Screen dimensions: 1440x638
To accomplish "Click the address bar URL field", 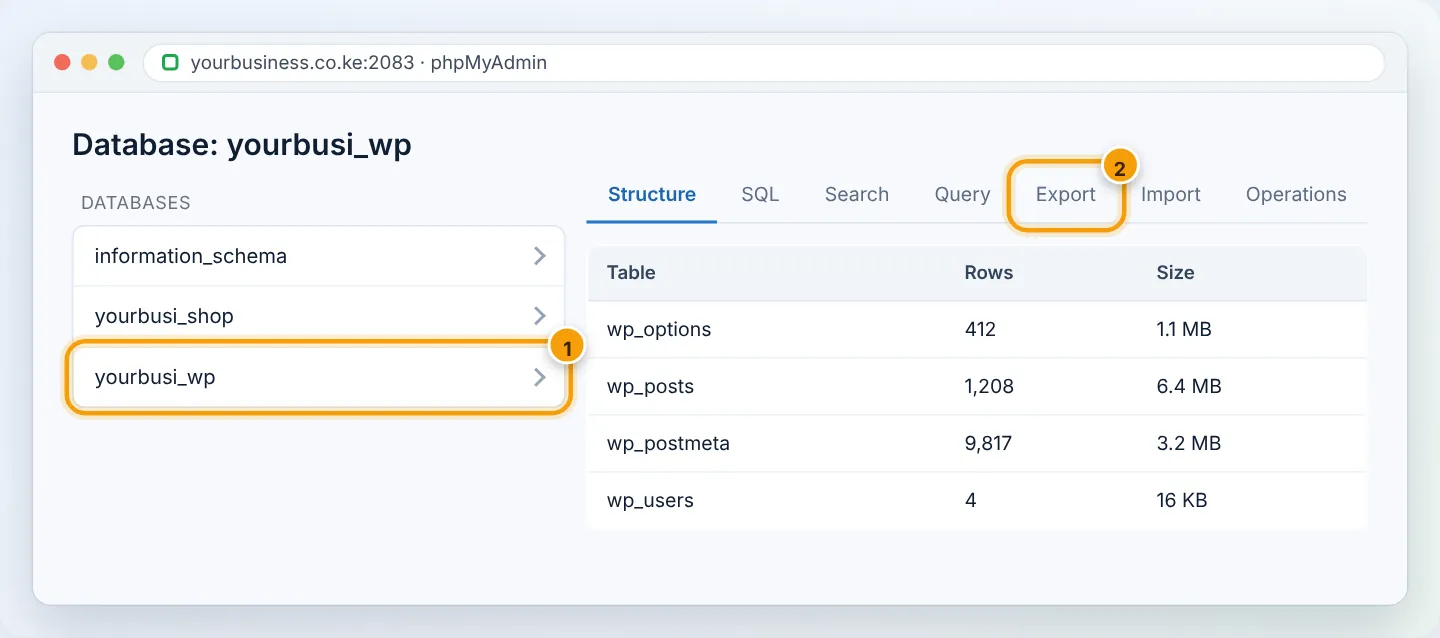I will coord(764,63).
